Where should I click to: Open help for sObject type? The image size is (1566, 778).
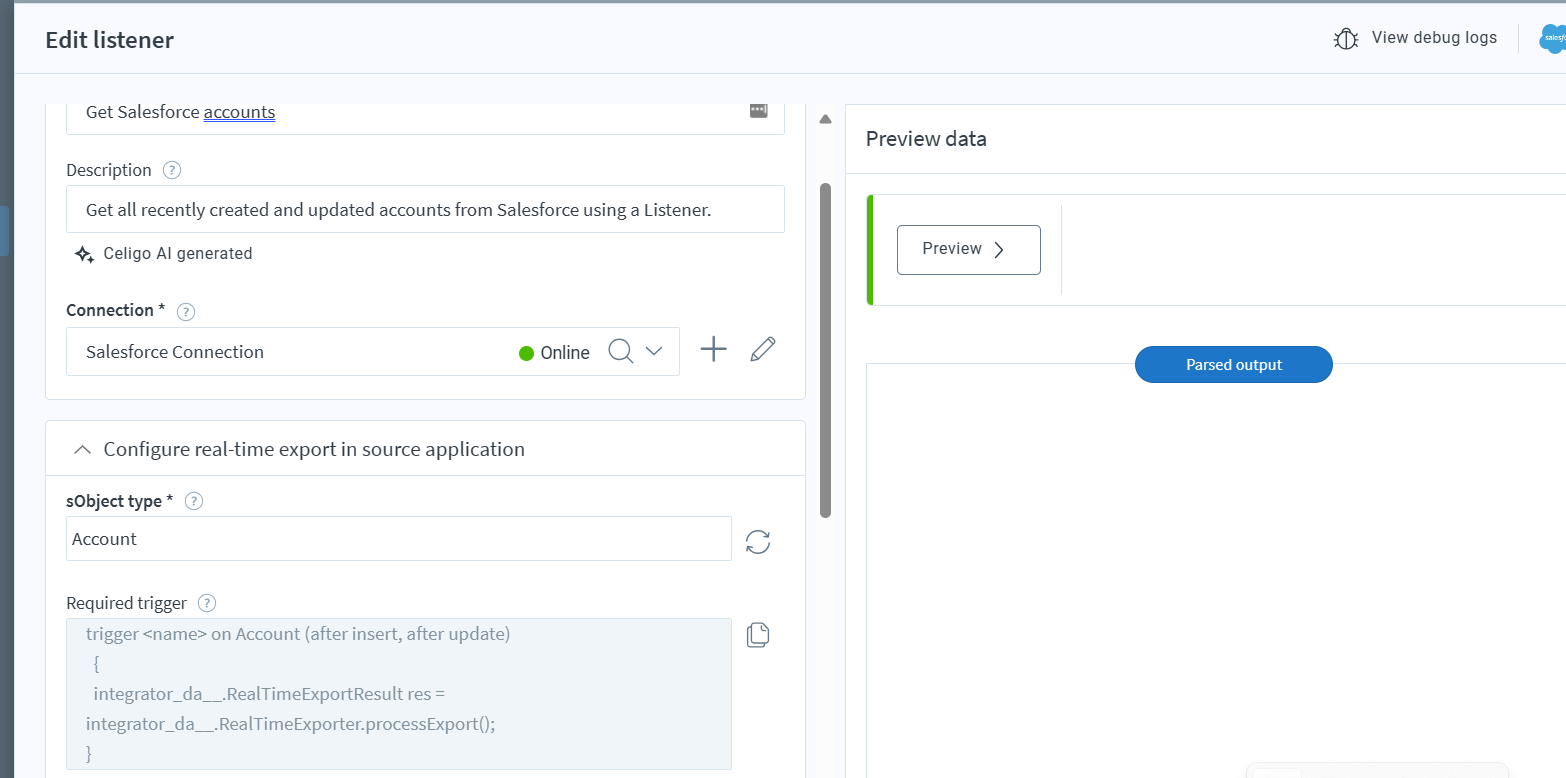(195, 501)
